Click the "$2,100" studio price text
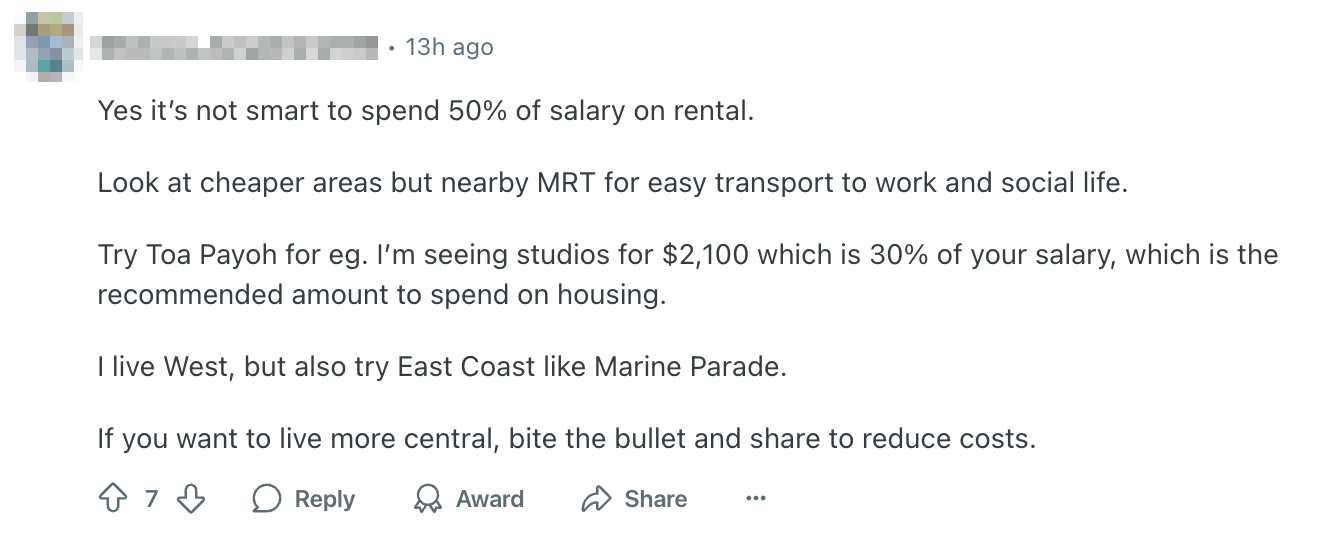 click(706, 255)
